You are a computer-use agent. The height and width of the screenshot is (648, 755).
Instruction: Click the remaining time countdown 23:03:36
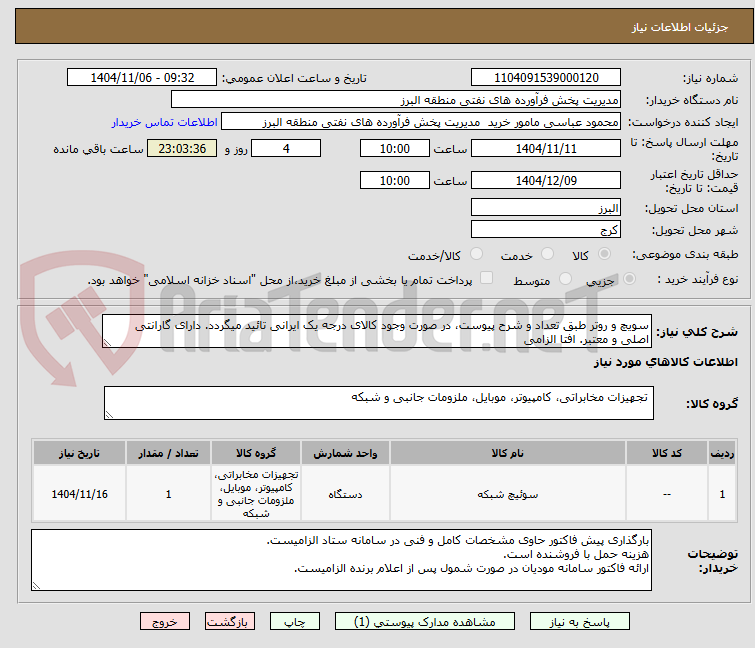[x=182, y=148]
